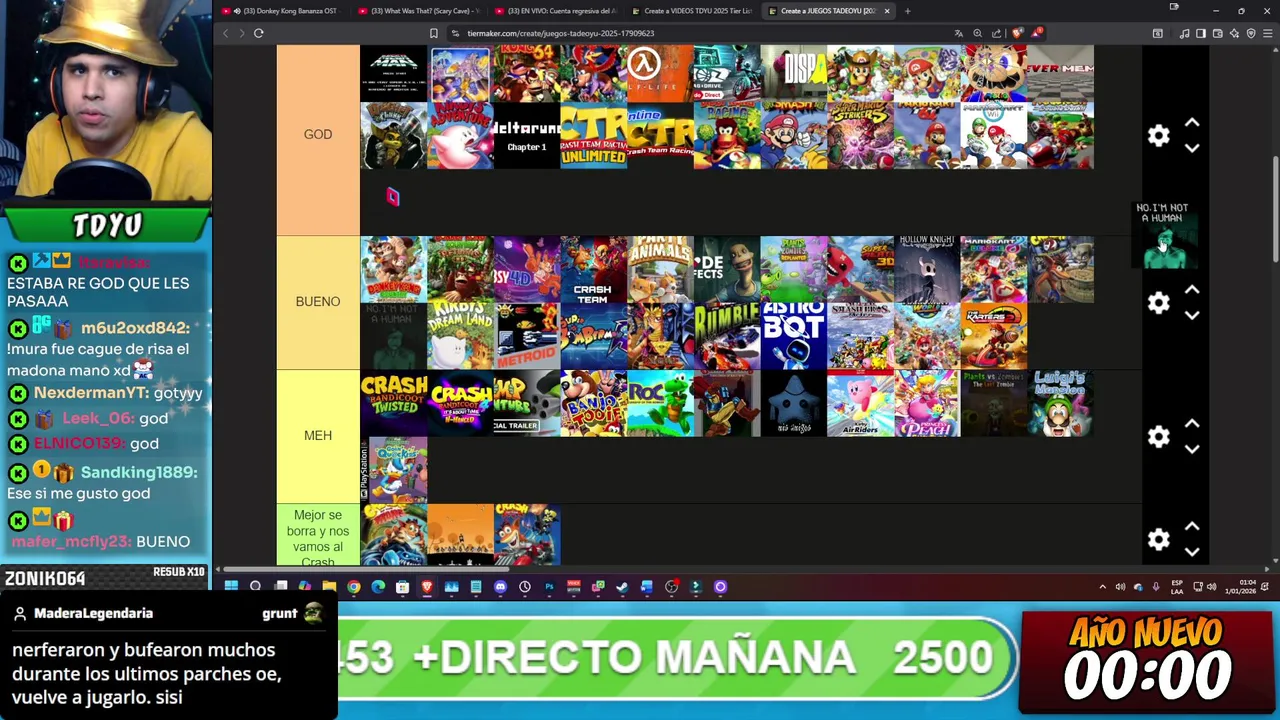1280x720 pixels.
Task: Open BUENO tier settings gear
Action: [x=1158, y=303]
